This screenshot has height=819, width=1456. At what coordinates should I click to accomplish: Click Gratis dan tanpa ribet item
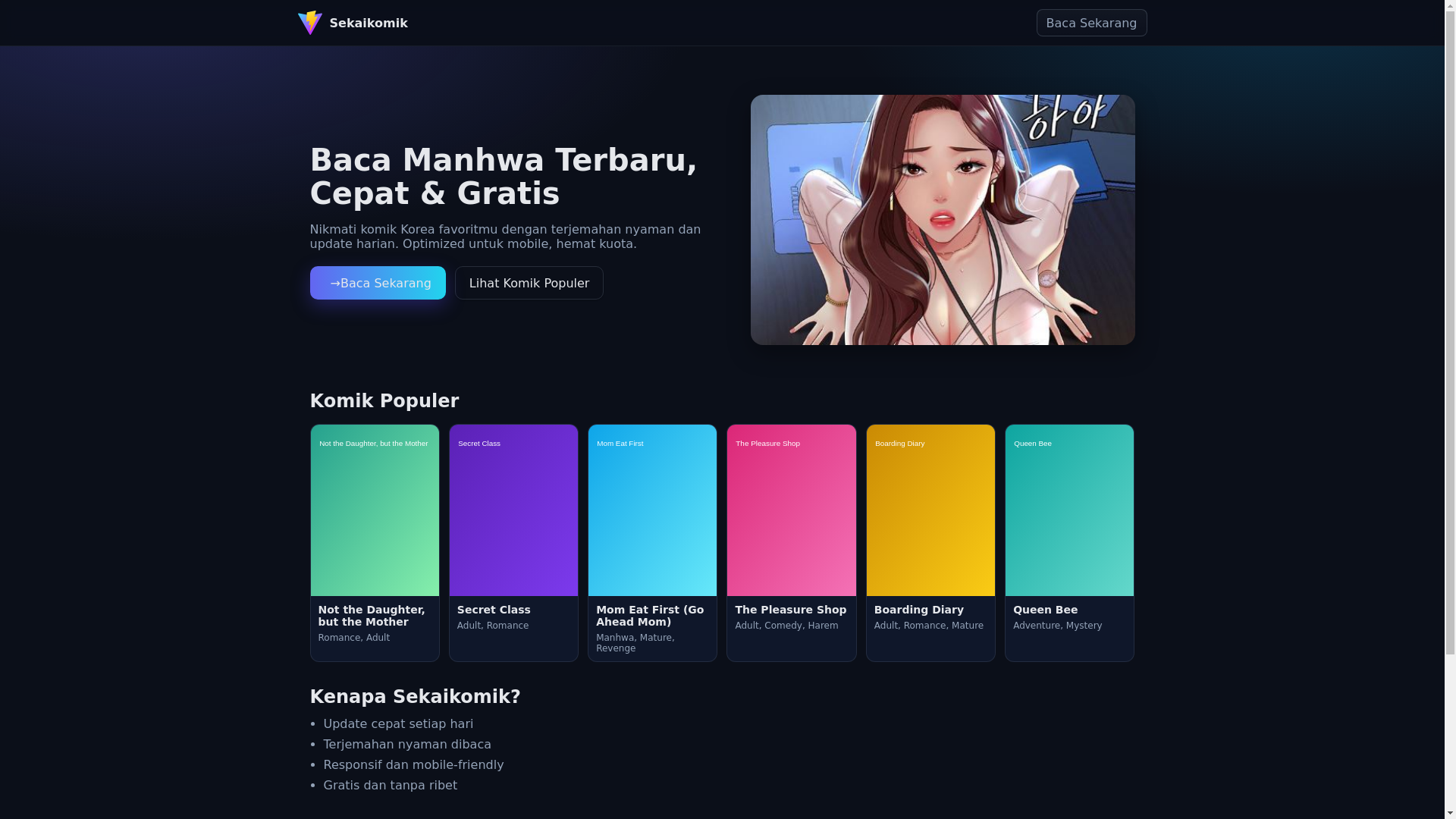[390, 786]
